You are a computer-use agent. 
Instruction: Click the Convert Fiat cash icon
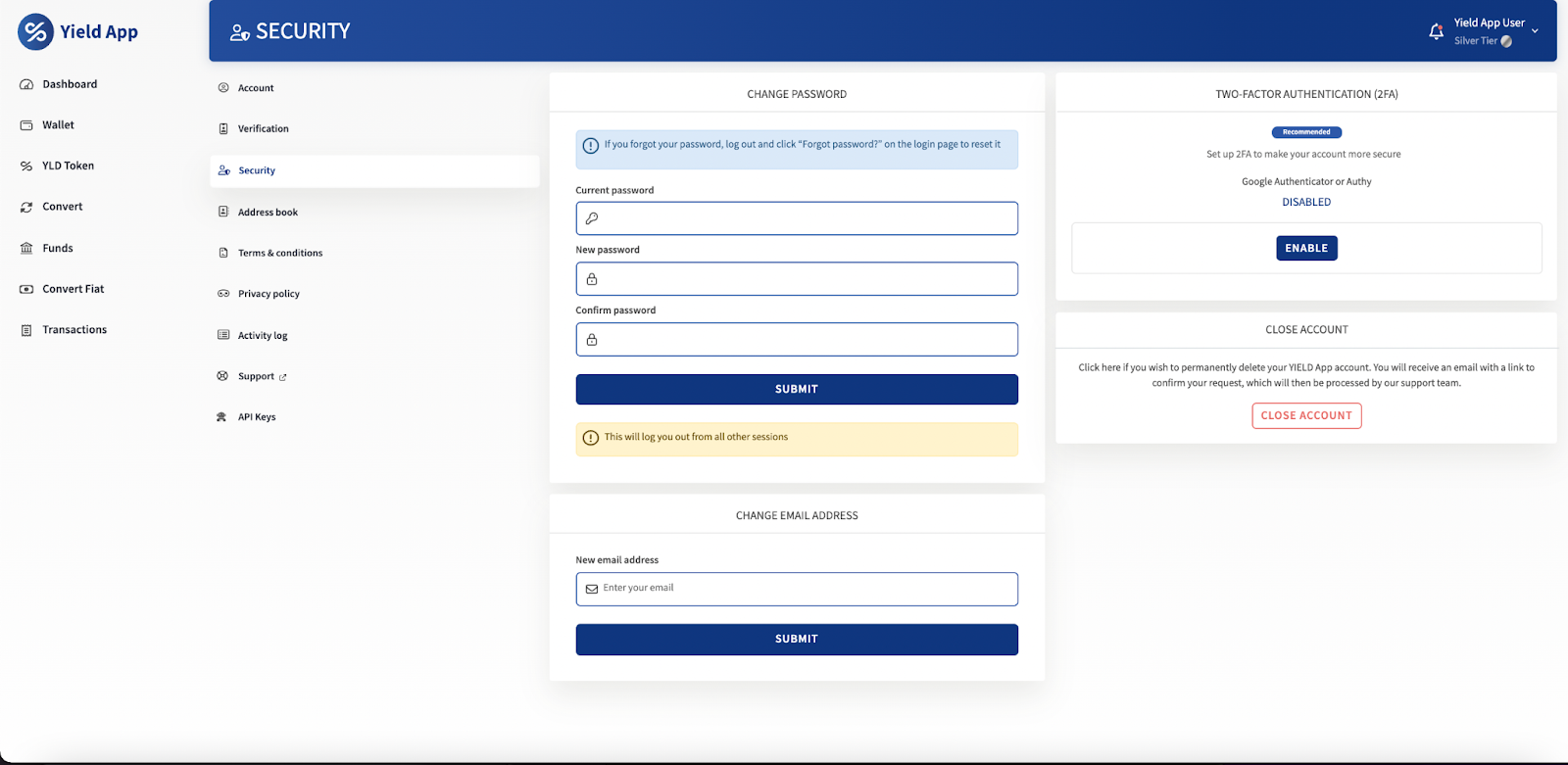[x=26, y=289]
